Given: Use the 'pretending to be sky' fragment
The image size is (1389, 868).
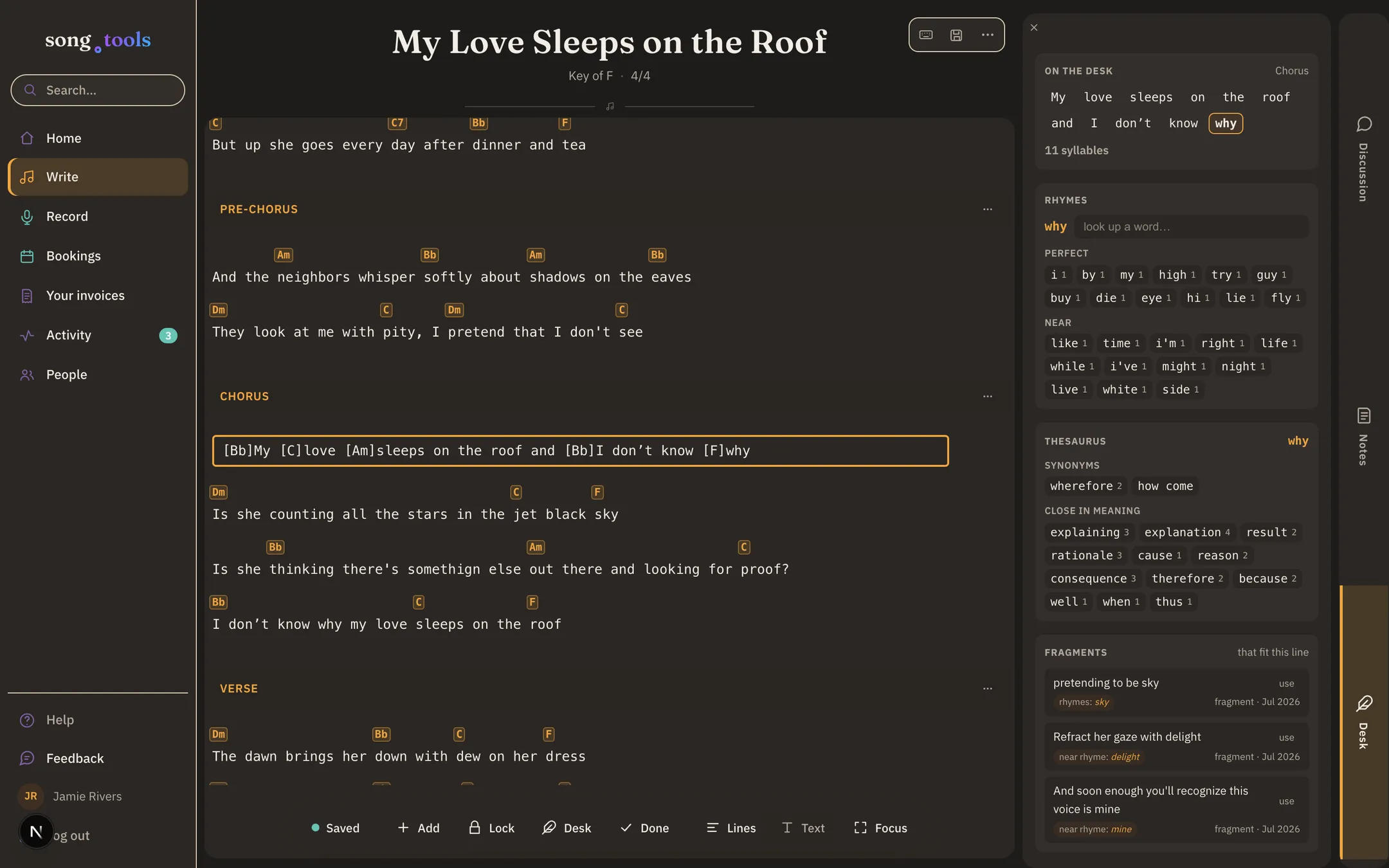Looking at the screenshot, I should coord(1286,683).
